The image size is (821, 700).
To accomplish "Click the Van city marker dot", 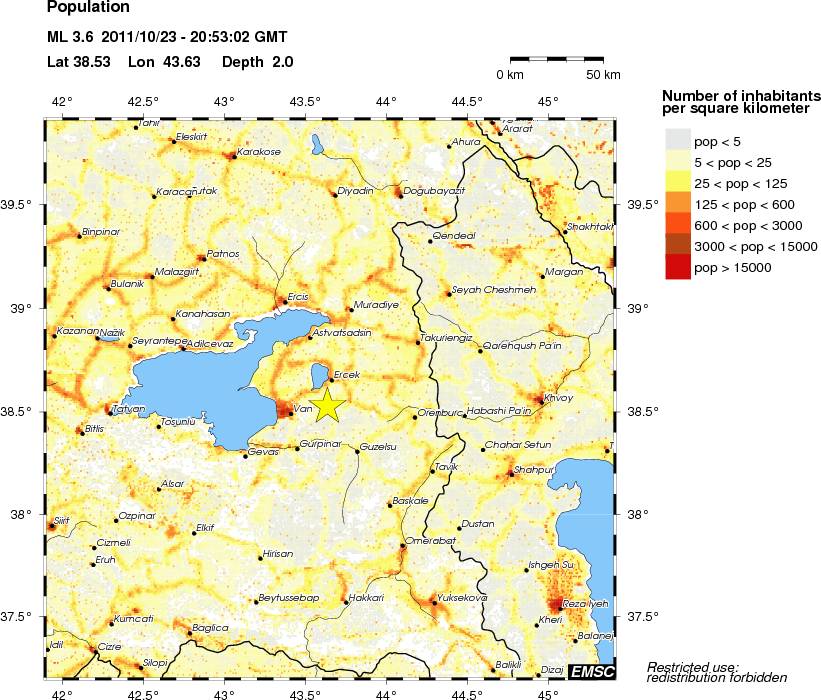I will (x=291, y=413).
